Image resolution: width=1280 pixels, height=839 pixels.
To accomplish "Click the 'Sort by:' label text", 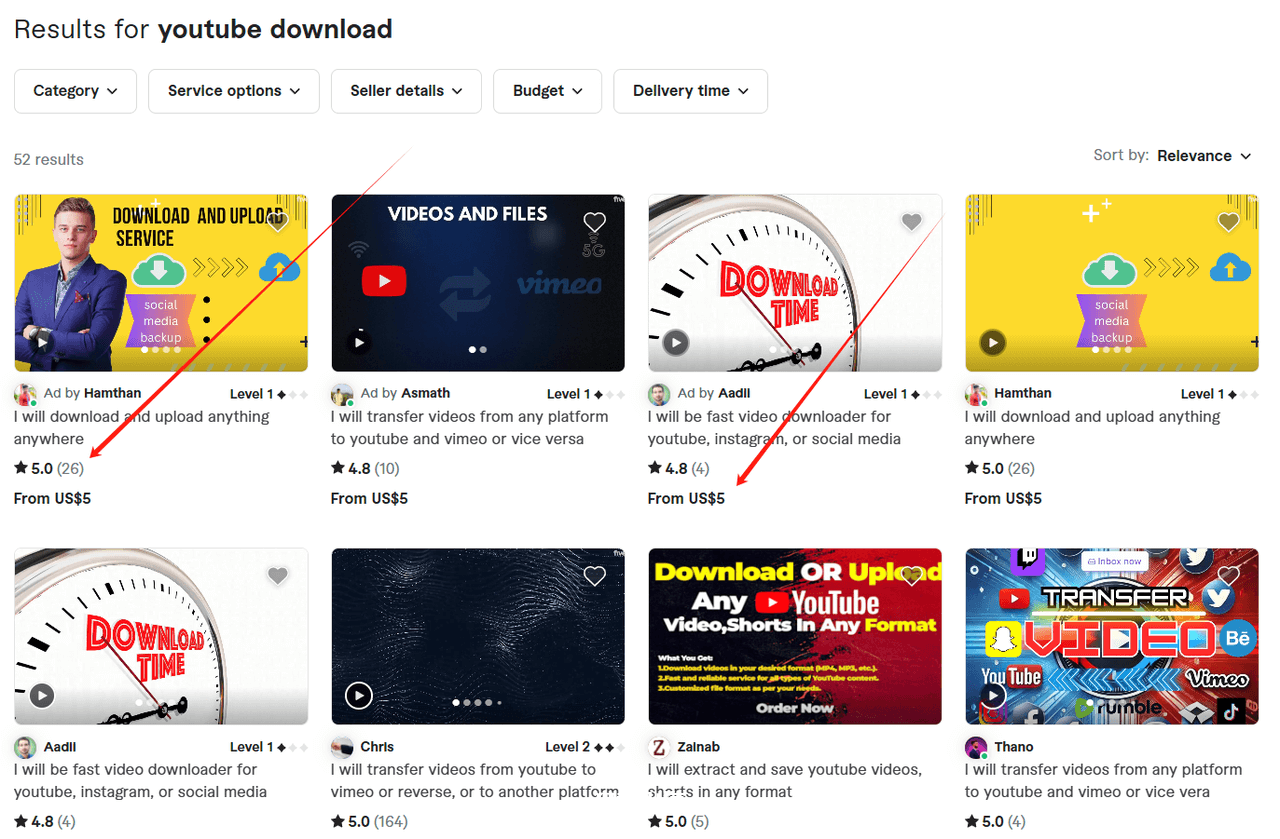I will click(1122, 155).
